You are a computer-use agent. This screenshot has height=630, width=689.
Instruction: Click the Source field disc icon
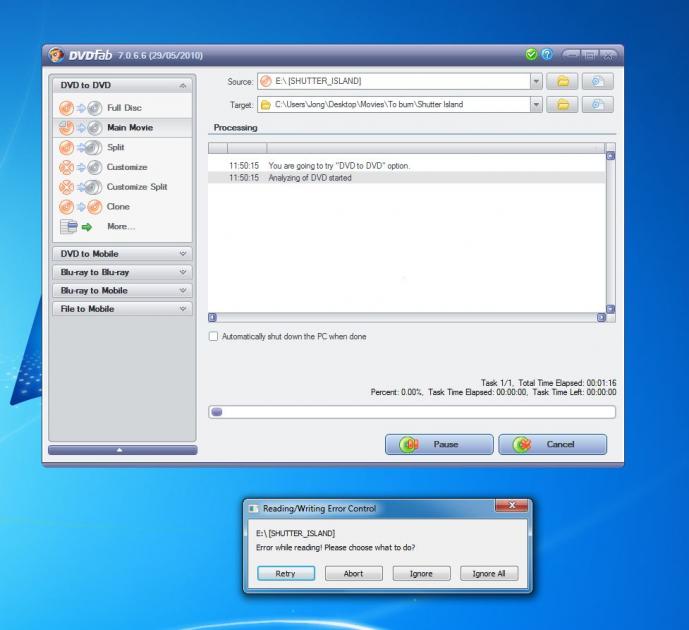[266, 81]
